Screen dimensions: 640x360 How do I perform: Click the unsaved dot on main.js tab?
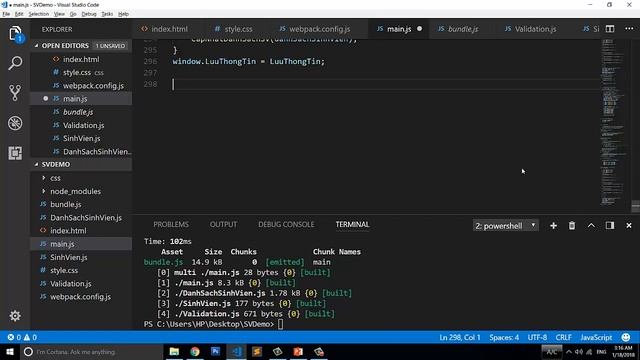point(419,29)
